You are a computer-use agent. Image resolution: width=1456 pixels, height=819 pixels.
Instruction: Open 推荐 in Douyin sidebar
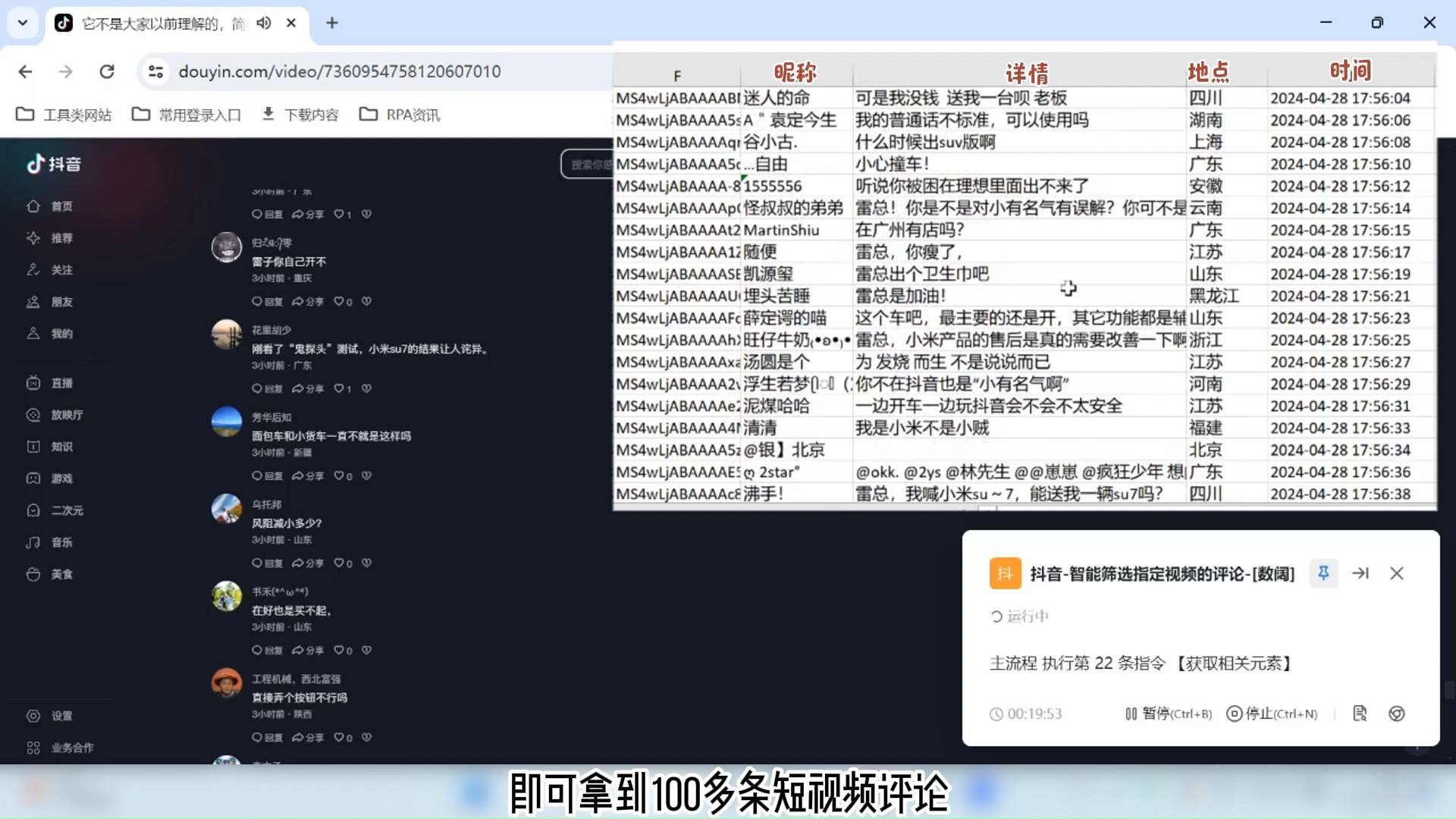(50, 238)
